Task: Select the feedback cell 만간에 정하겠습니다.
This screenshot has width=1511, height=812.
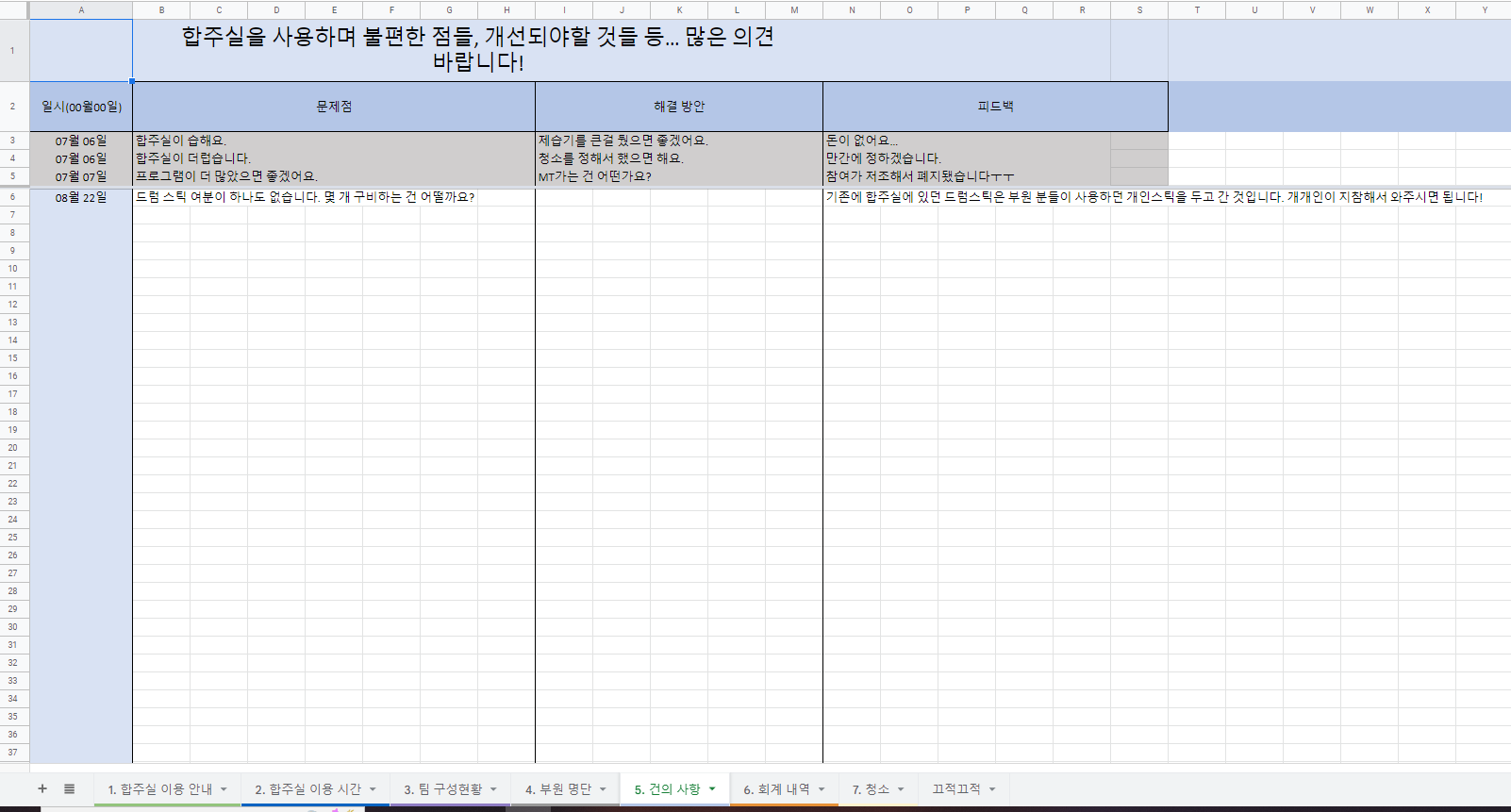Action: tap(967, 158)
